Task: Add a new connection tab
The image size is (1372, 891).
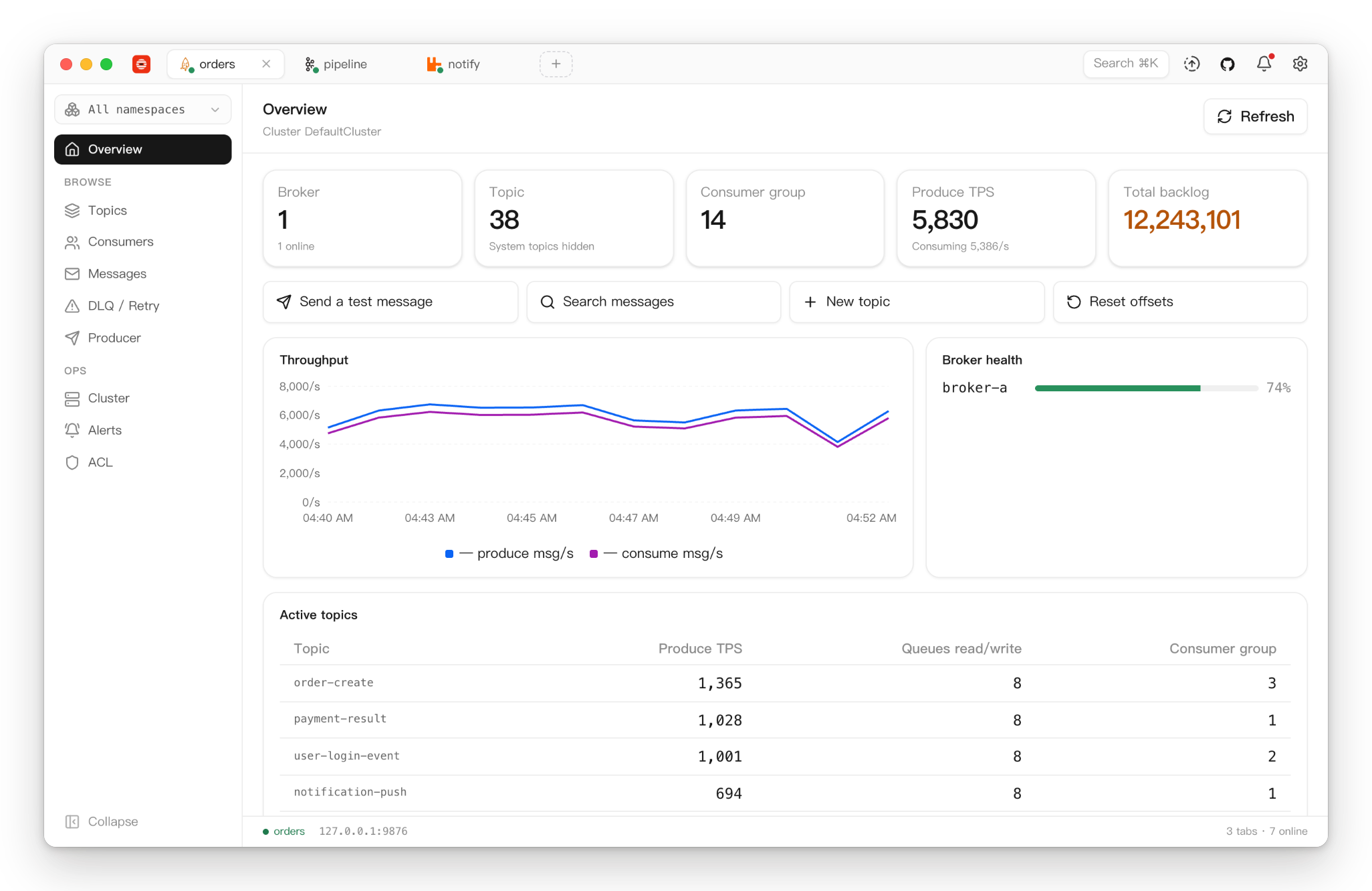Action: (556, 64)
